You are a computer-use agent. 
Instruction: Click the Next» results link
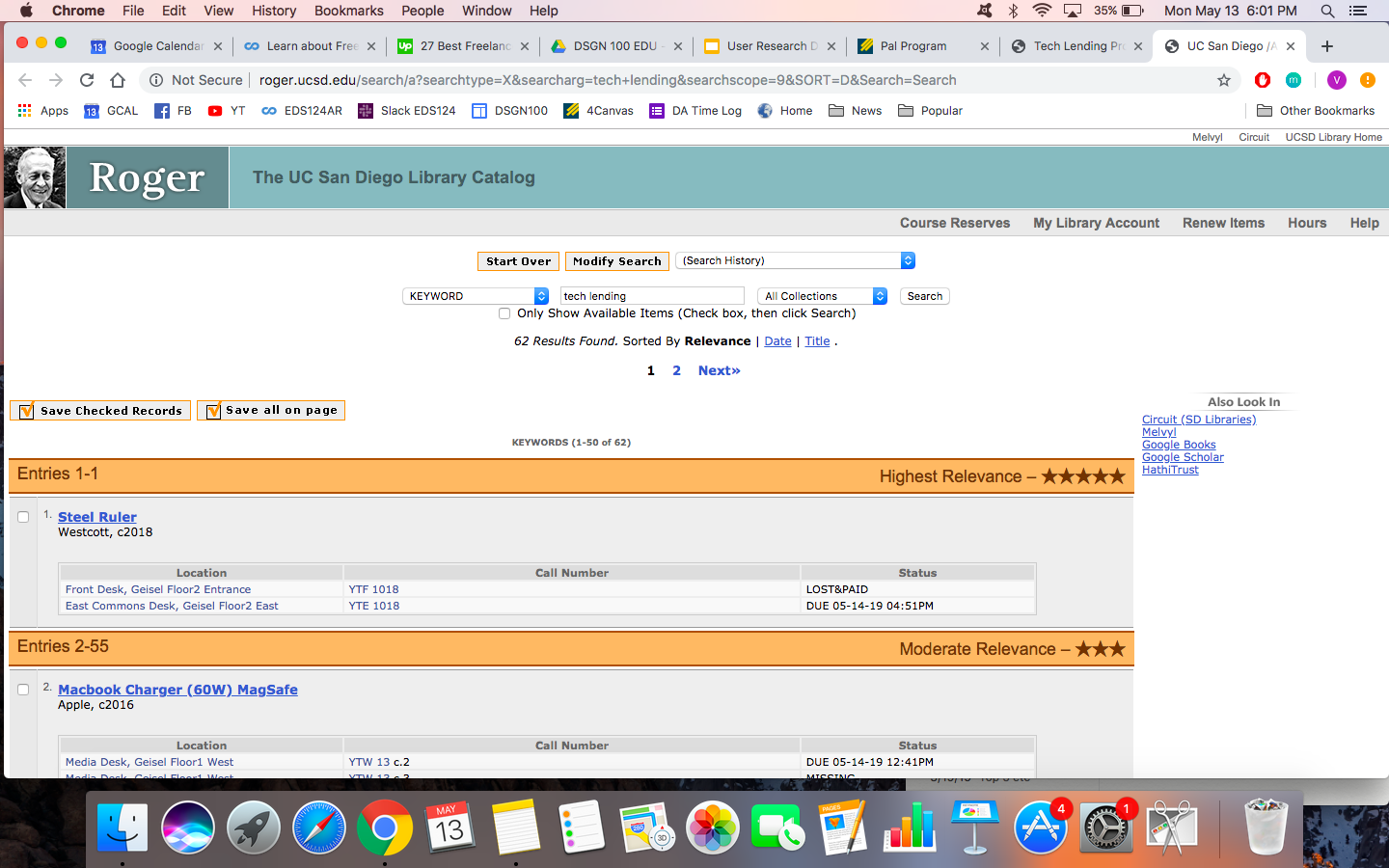[720, 370]
